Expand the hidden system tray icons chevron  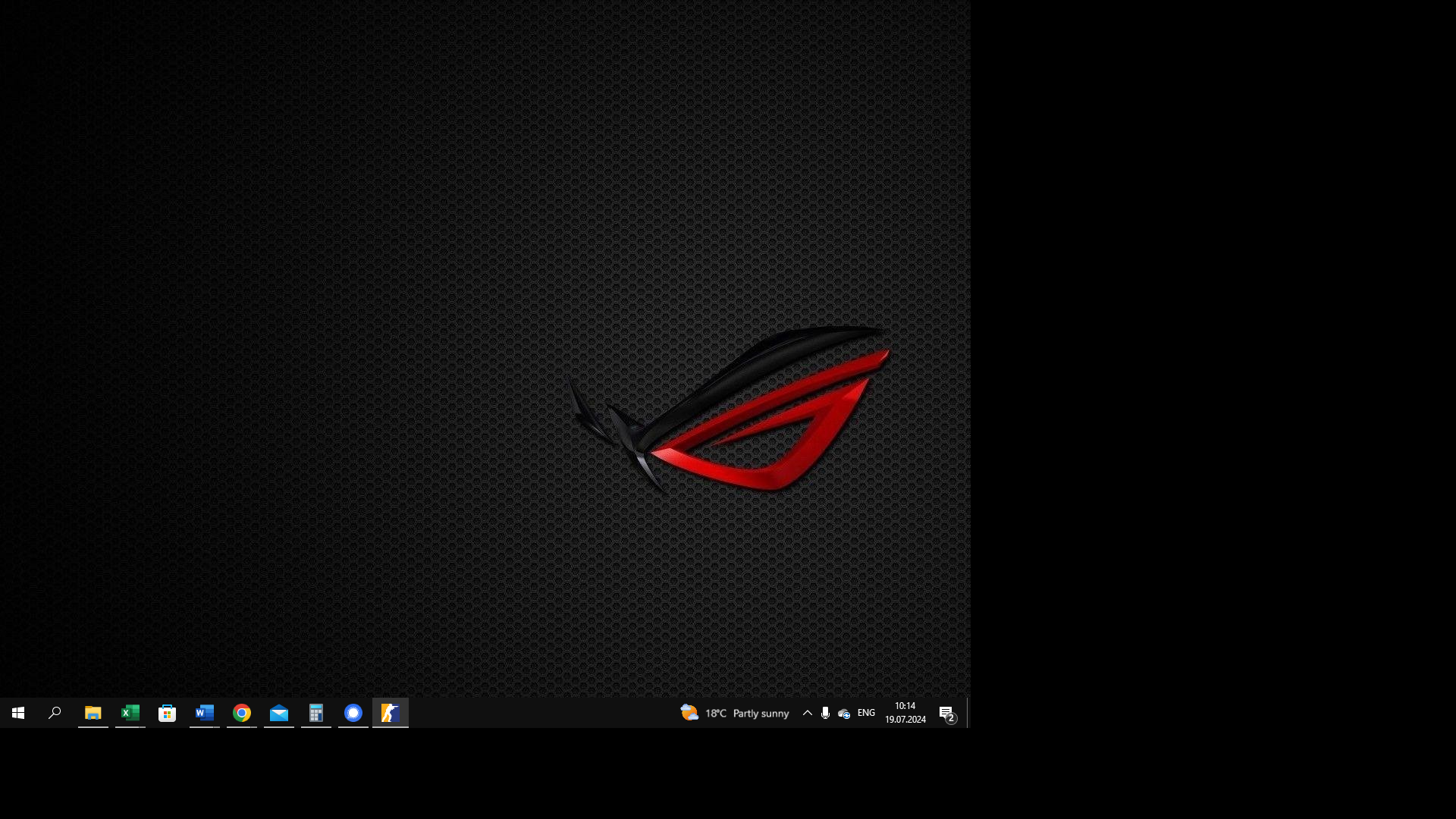coord(808,713)
